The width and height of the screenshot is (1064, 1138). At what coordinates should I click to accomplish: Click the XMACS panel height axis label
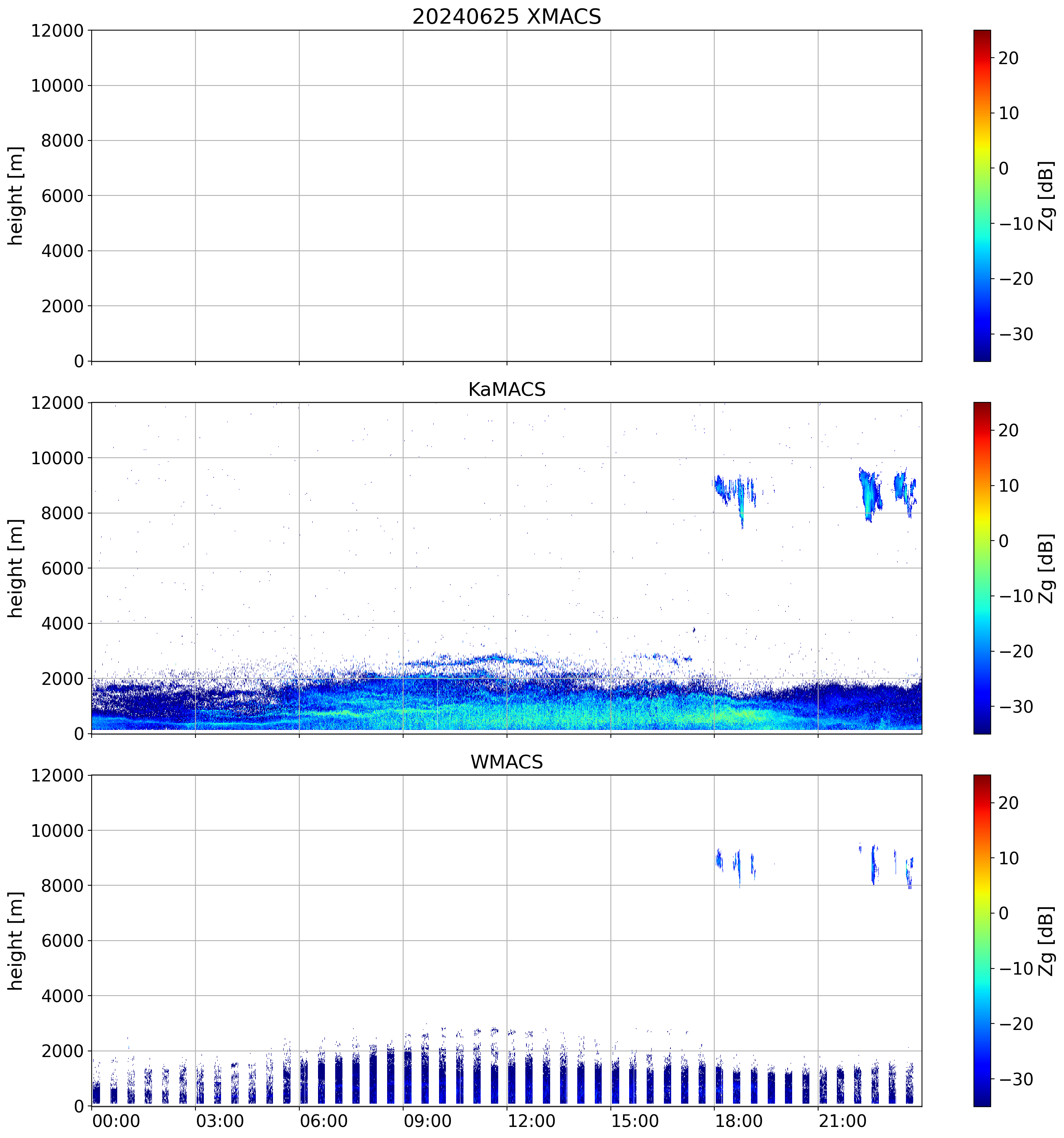15,195
